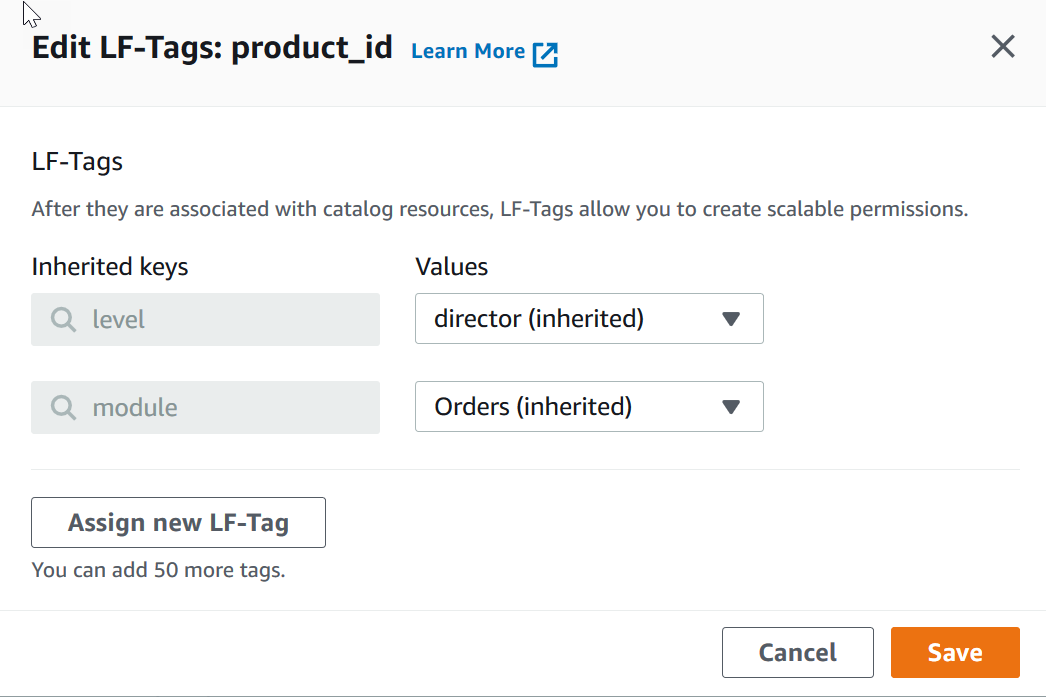Screen dimensions: 1046x697
Task: Click the Edit LF-Tags: product_id title
Action: click(213, 47)
